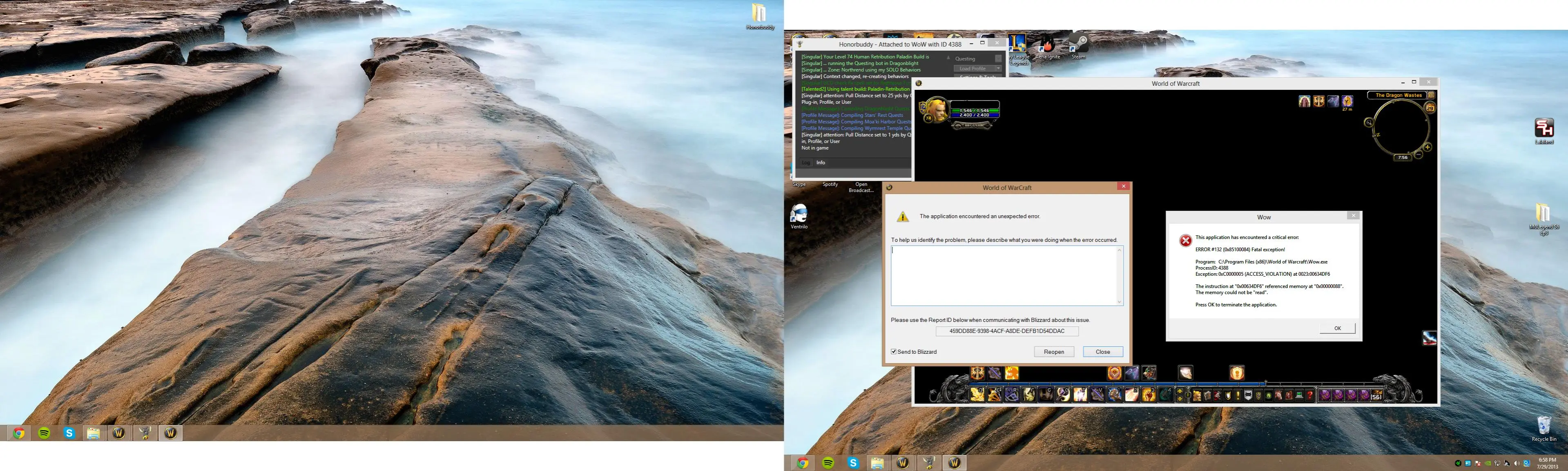Viewport: 1568px width, 471px height.
Task: Click the Close button in error reporter
Action: click(x=1102, y=352)
